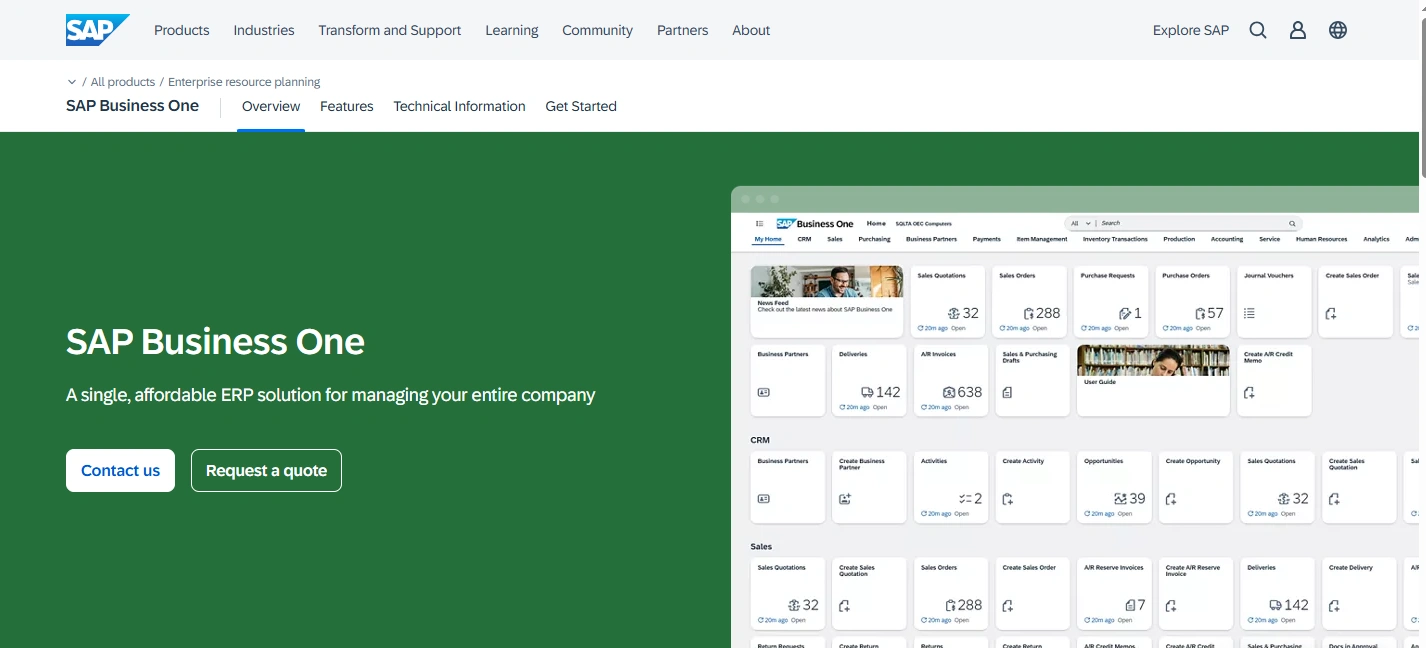
Task: Click the A/R Invoices tile showing 638
Action: [950, 380]
